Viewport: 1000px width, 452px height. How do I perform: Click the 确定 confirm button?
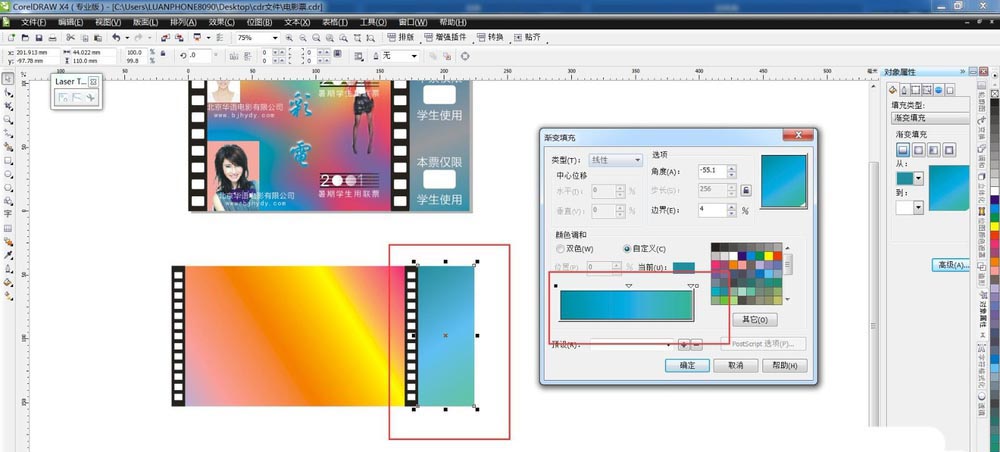(687, 366)
